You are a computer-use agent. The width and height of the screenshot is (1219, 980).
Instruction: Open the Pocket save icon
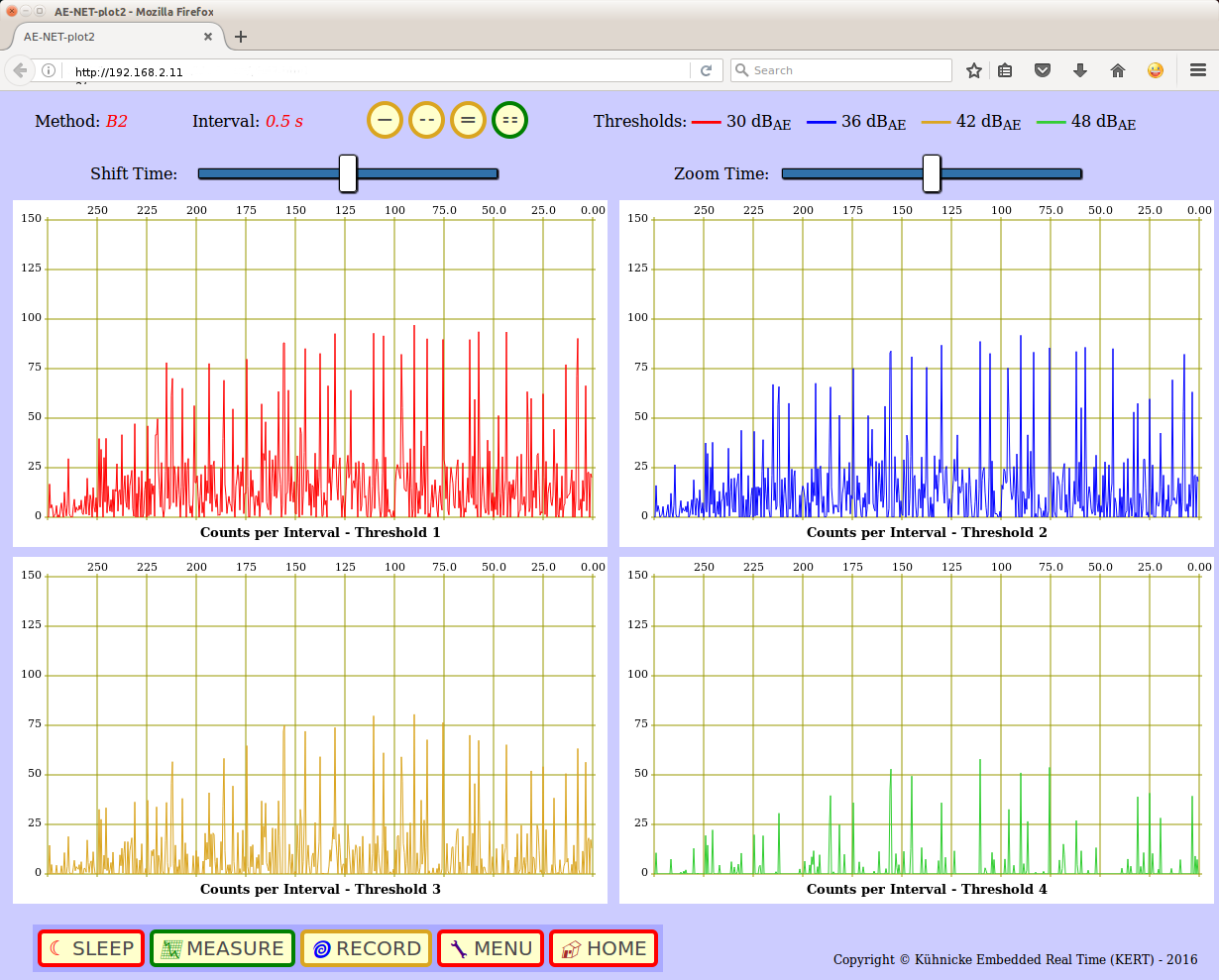click(1043, 70)
